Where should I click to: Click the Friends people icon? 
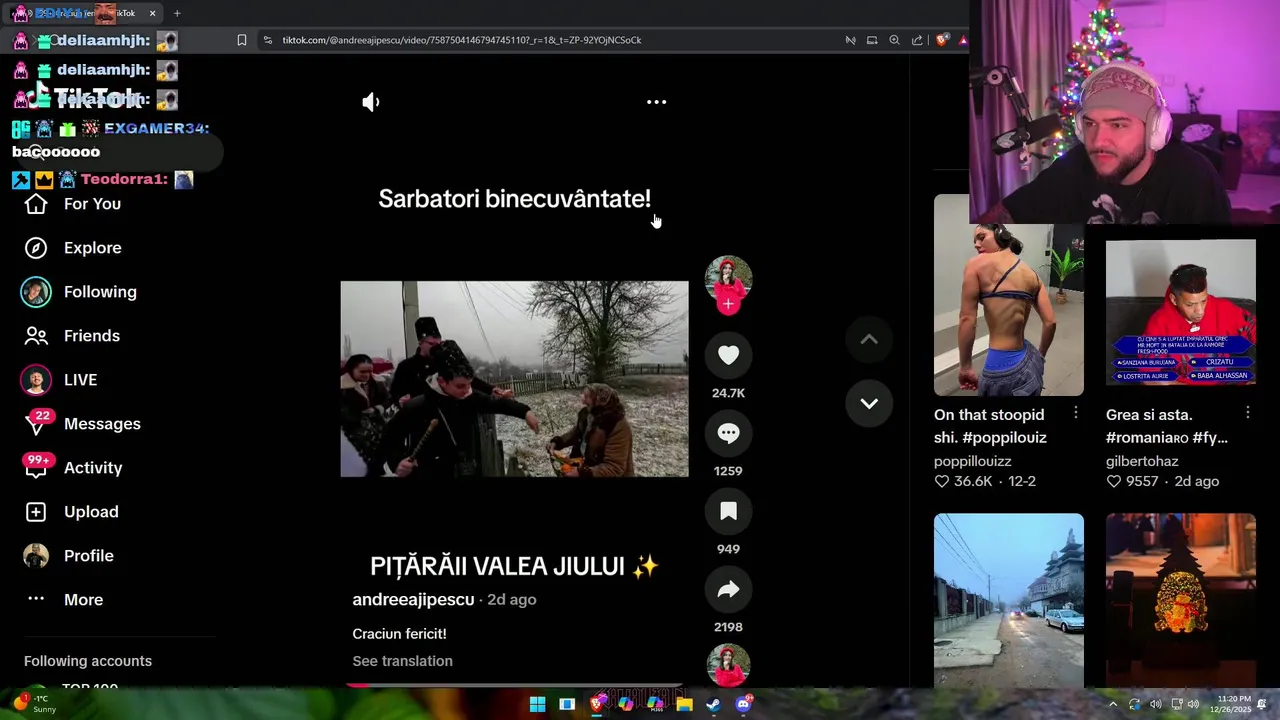(x=36, y=336)
